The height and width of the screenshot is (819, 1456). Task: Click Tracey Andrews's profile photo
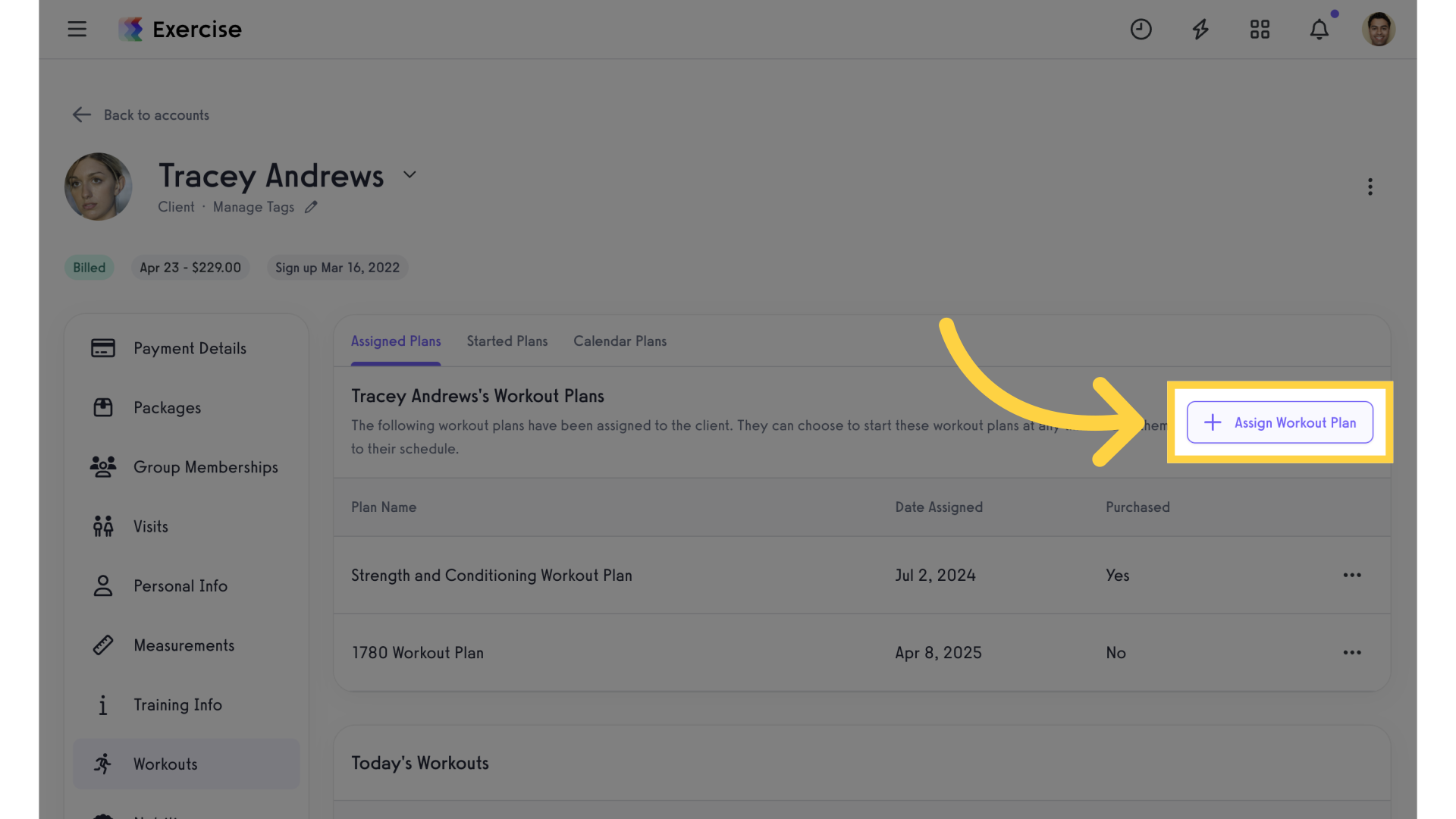[x=99, y=187]
